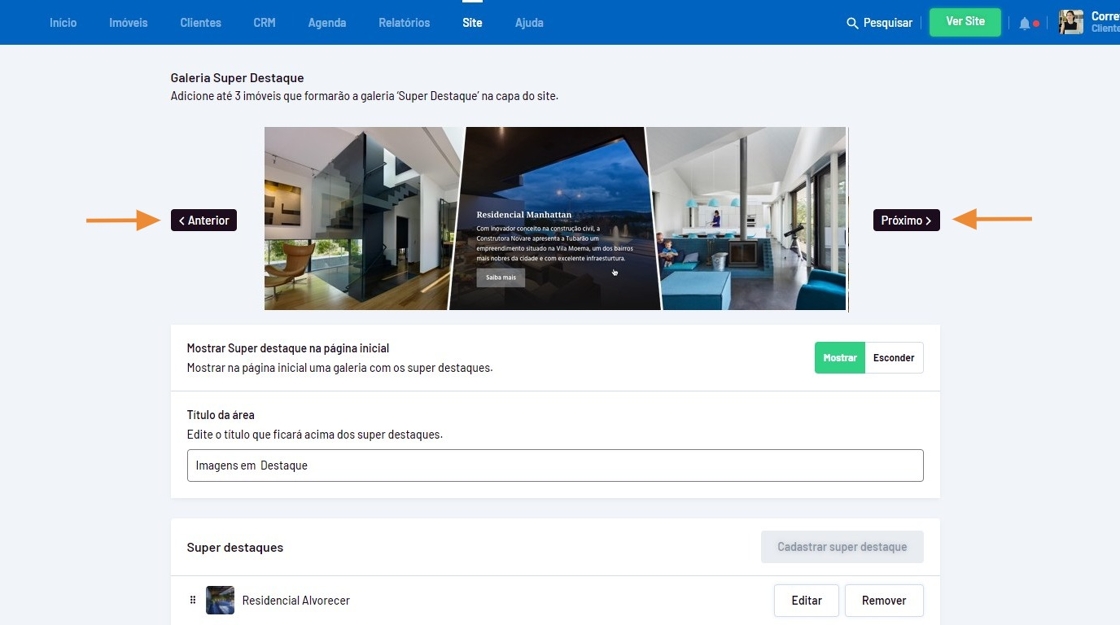Advance gallery with Próximo button
Image resolution: width=1120 pixels, height=625 pixels.
(x=906, y=220)
